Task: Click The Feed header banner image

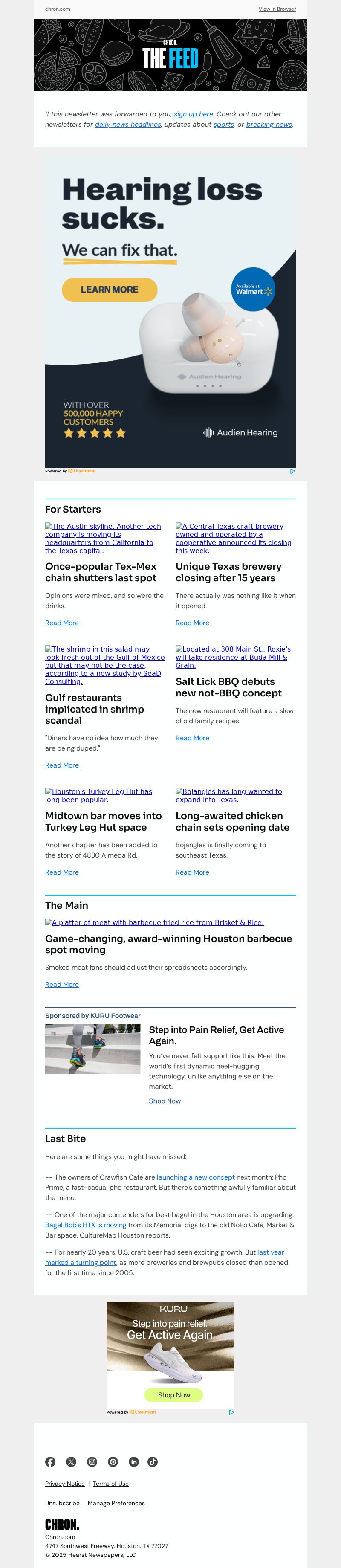Action: (170, 55)
